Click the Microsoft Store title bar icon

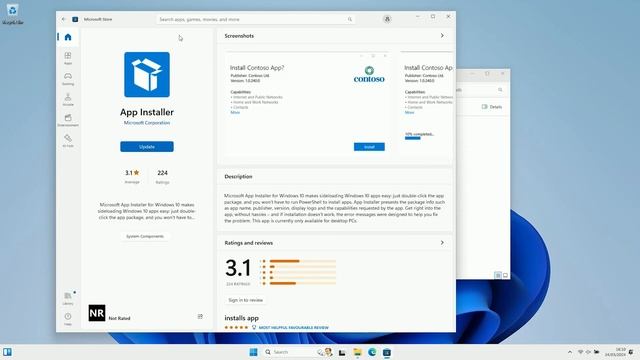[75, 19]
